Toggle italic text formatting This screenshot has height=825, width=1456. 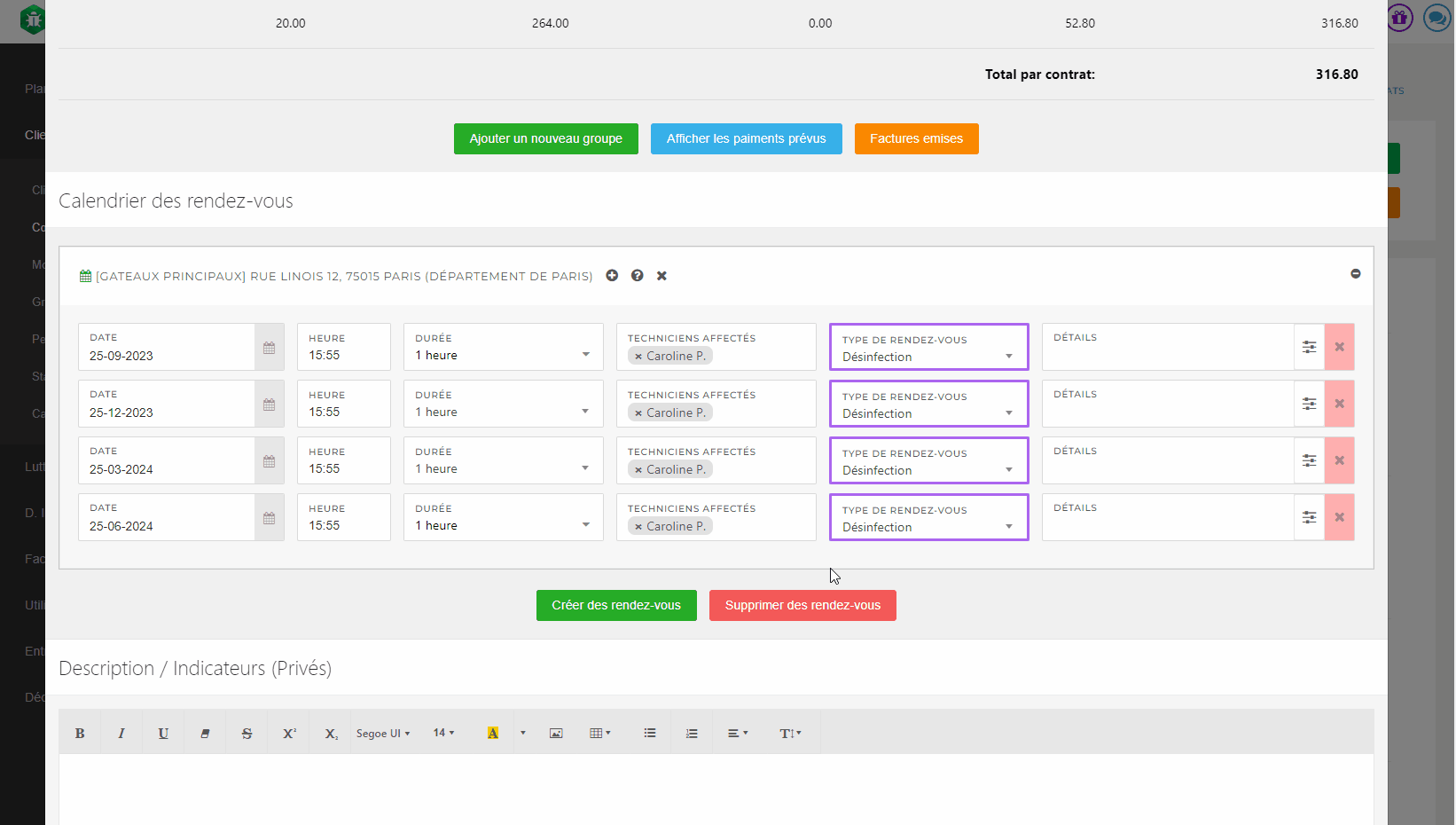121,734
